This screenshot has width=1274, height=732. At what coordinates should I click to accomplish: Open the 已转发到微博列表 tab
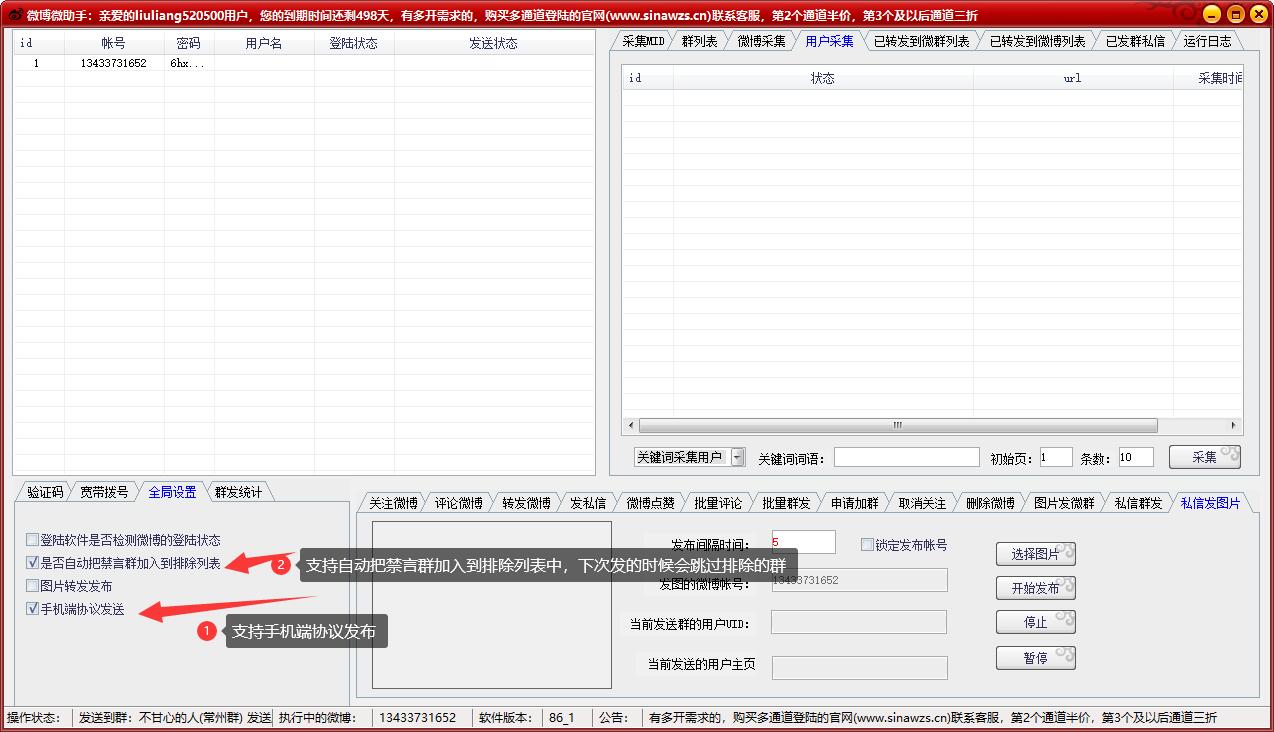coord(1037,41)
